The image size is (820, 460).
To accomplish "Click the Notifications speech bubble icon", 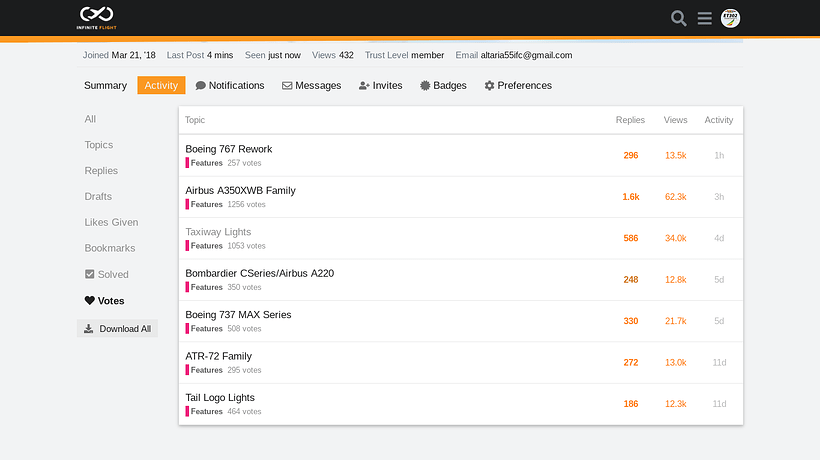I will (200, 85).
